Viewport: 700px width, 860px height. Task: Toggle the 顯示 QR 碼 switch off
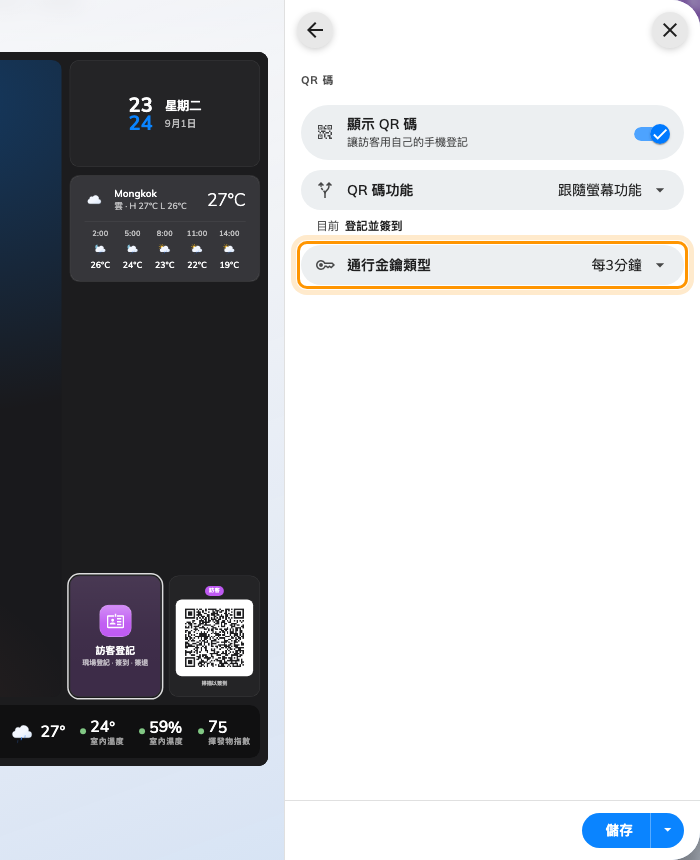(x=652, y=134)
